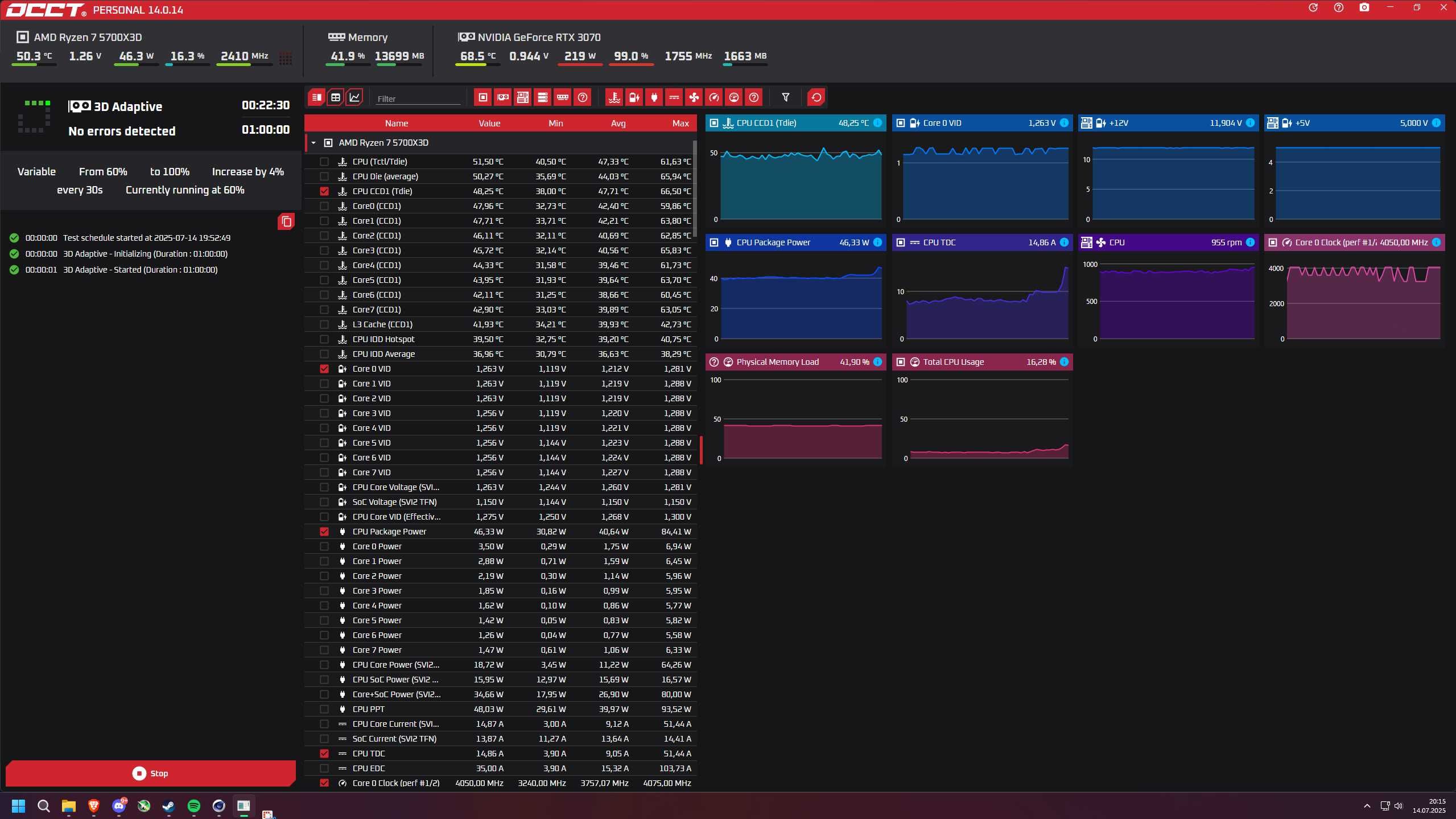
Task: Uncheck the CPU TDC checkbox
Action: click(324, 754)
